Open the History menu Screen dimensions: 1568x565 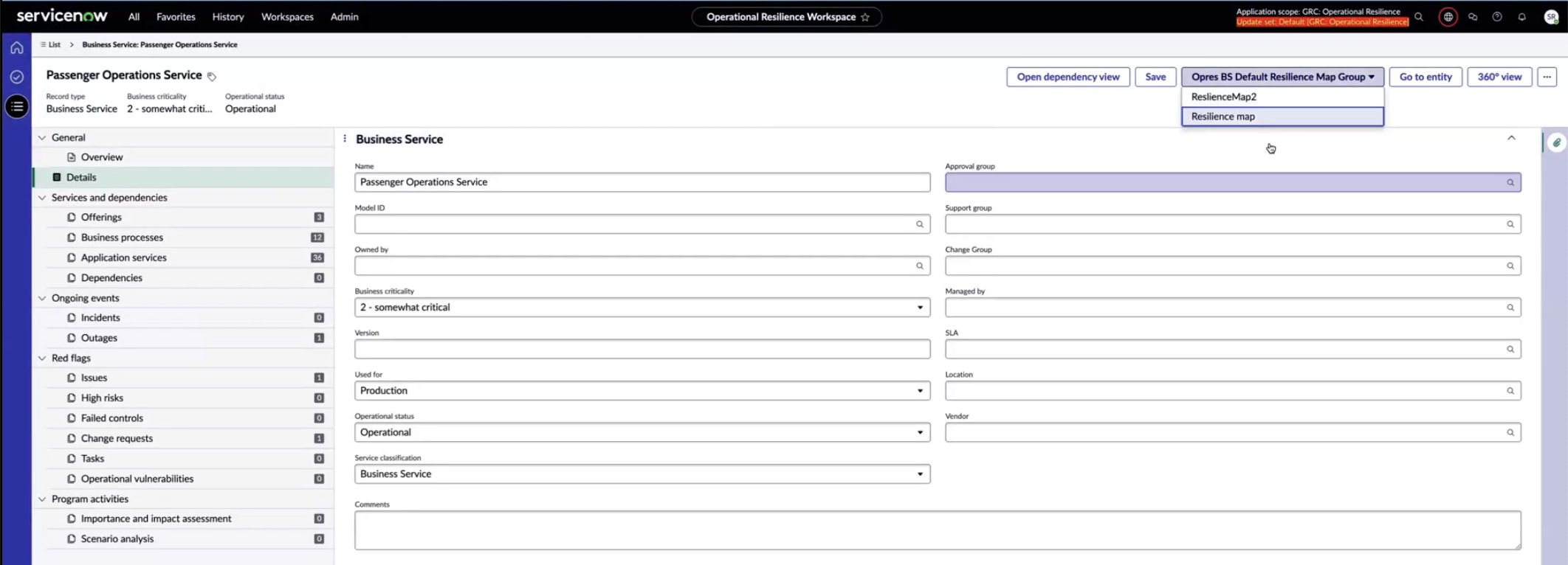point(228,17)
